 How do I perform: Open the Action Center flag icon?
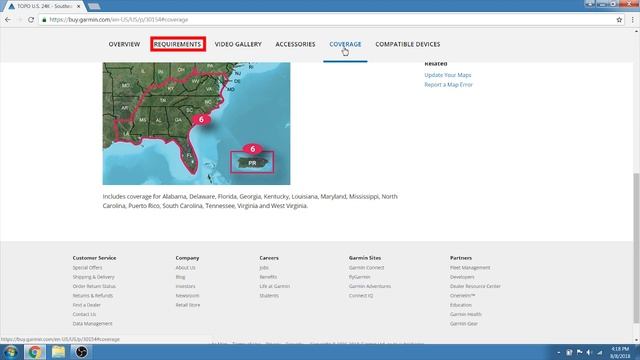click(x=579, y=352)
